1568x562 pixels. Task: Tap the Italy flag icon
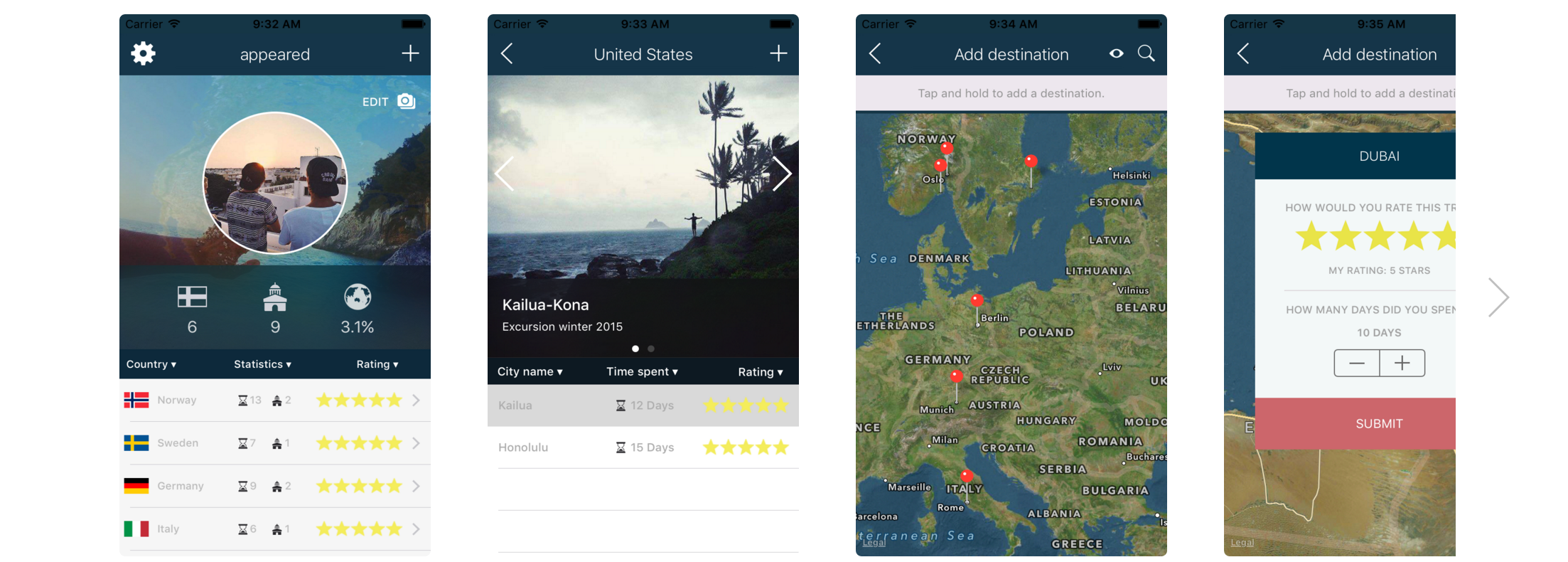[136, 529]
